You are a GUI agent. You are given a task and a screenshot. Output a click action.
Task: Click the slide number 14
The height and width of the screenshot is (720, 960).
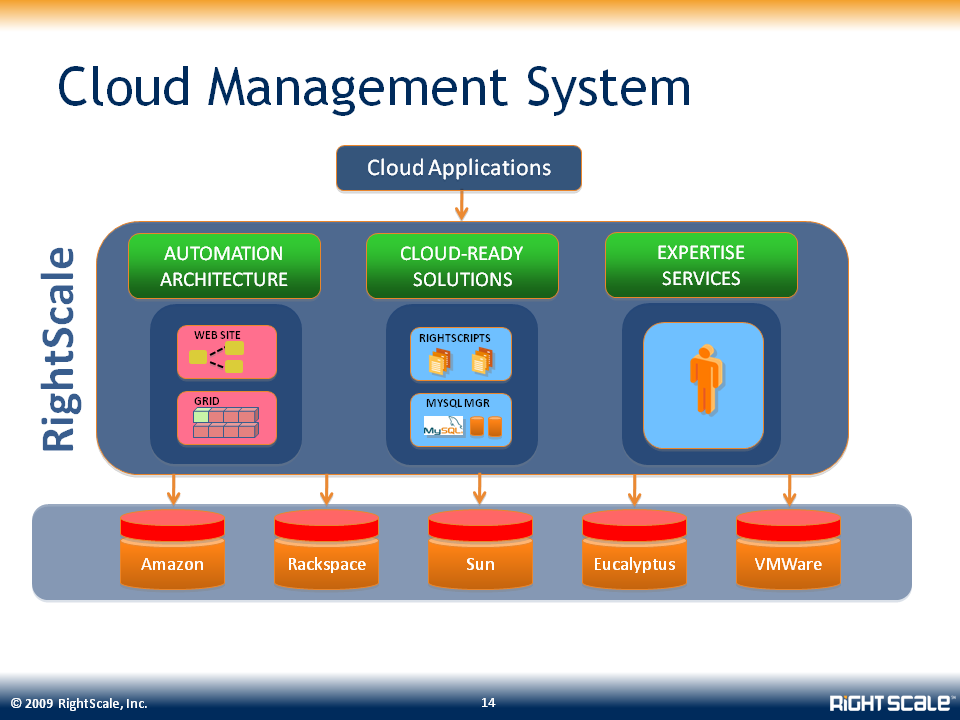click(x=488, y=702)
